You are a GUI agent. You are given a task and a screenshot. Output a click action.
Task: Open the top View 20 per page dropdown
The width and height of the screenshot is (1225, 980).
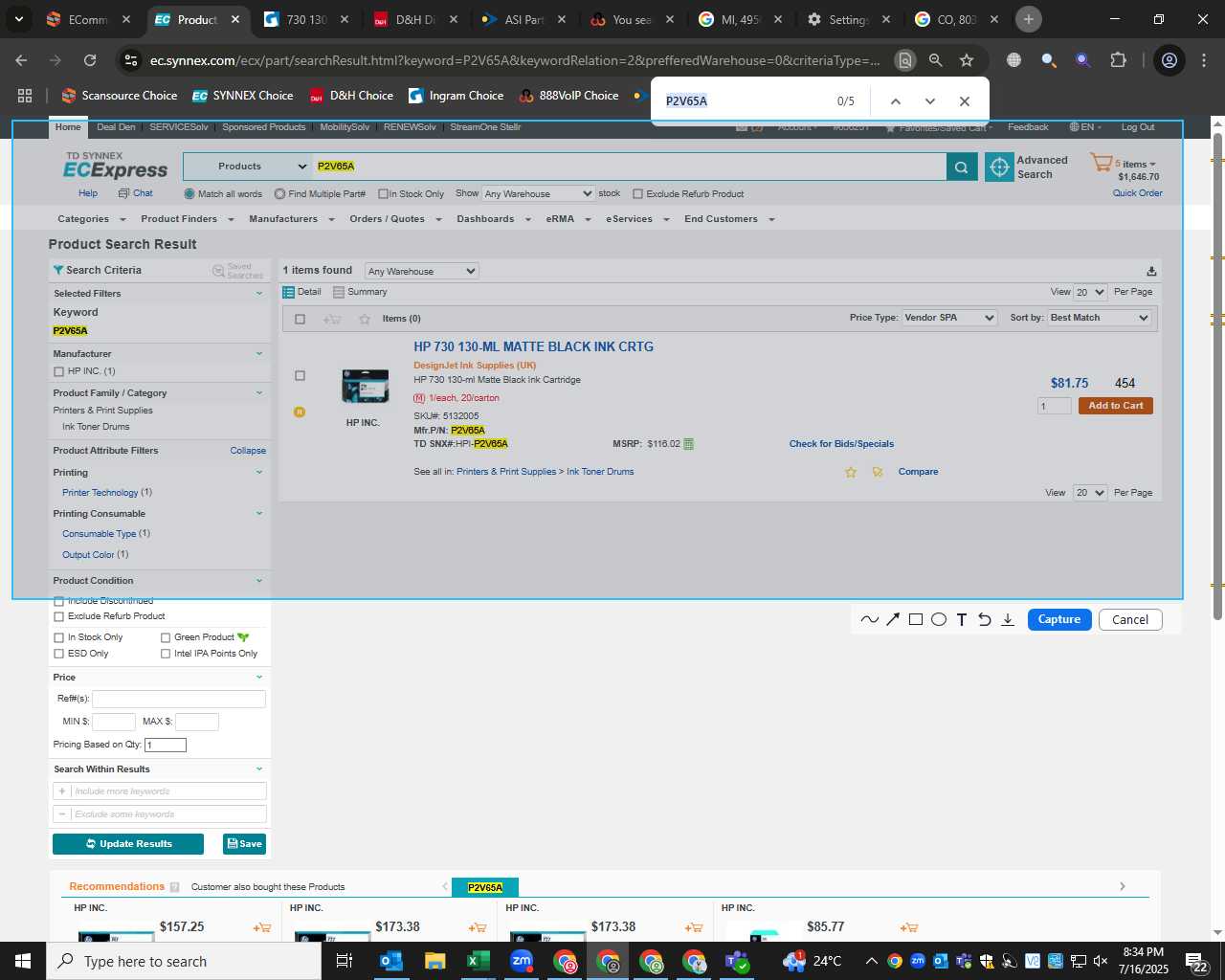point(1090,293)
